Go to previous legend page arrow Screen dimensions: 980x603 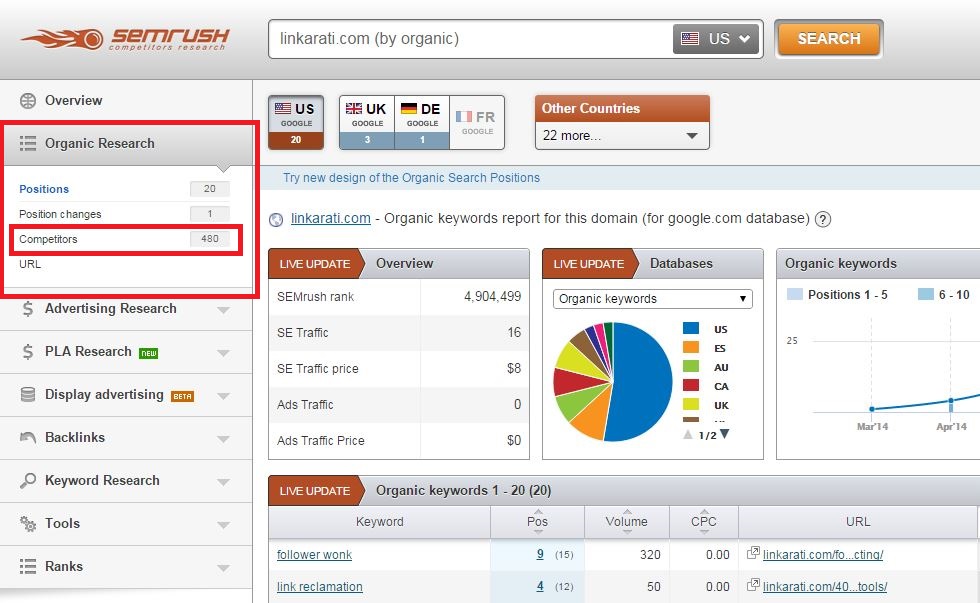[688, 435]
